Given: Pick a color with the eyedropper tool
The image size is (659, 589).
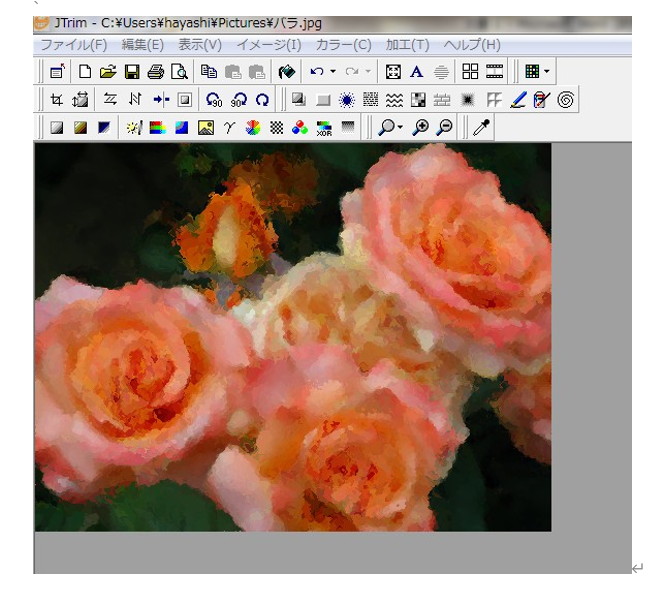Looking at the screenshot, I should [481, 128].
